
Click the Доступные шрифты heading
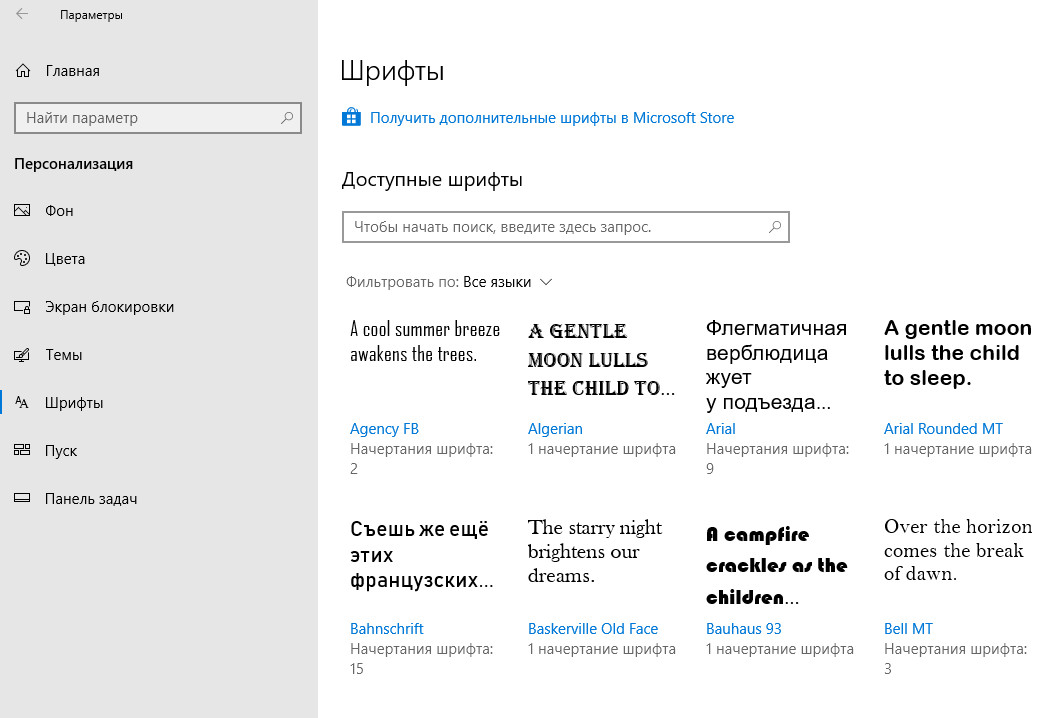[x=432, y=180]
